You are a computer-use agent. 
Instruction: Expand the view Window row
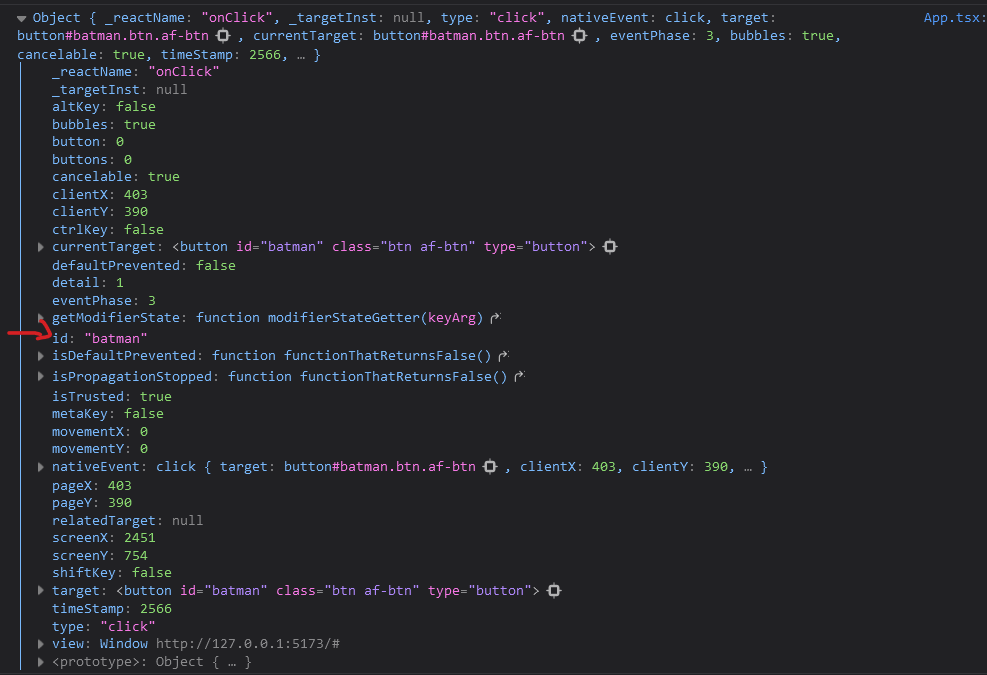[x=41, y=644]
